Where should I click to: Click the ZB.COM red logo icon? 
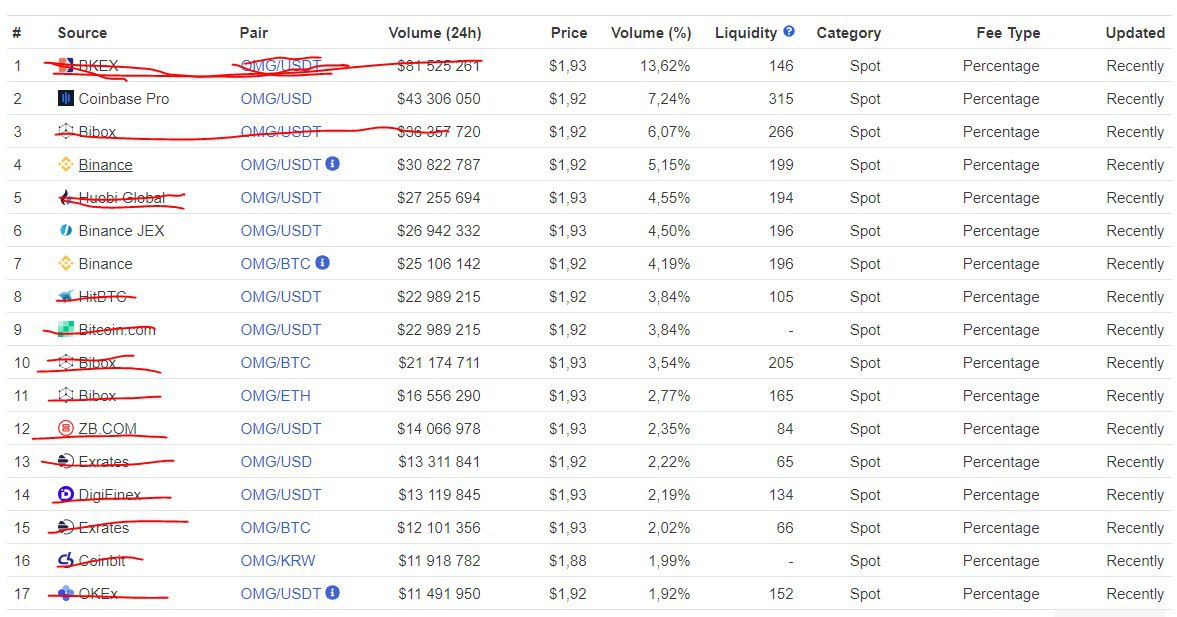(x=66, y=429)
